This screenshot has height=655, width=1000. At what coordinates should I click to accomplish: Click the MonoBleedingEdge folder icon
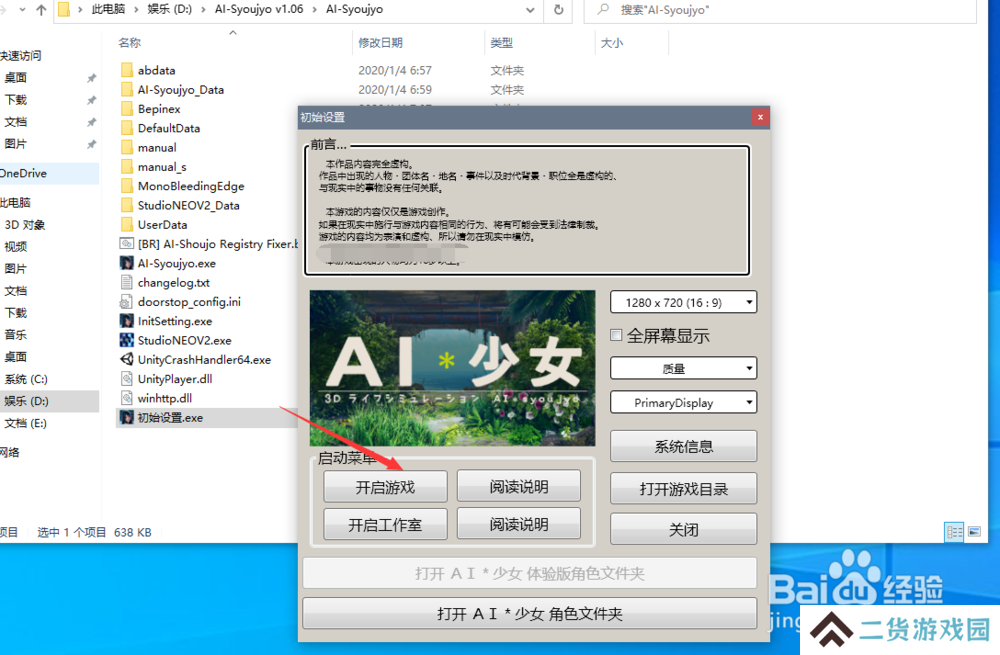[x=126, y=186]
